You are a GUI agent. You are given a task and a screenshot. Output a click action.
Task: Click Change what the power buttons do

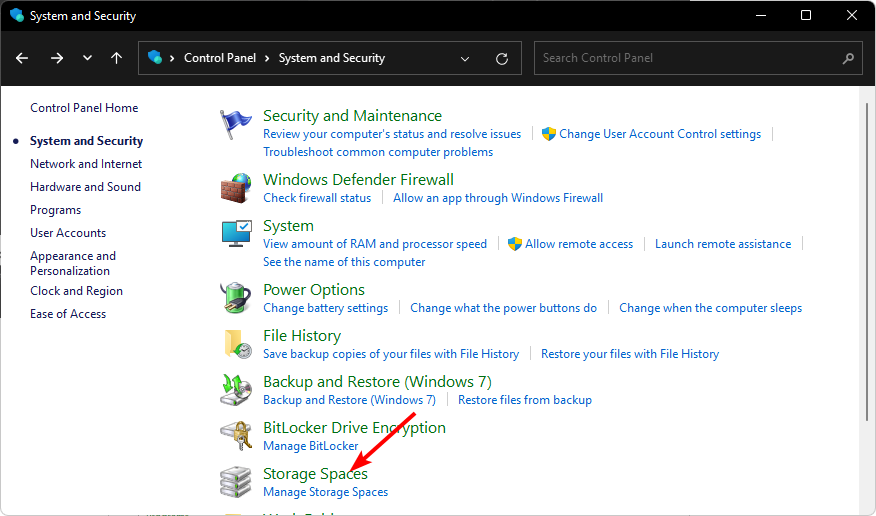[503, 308]
